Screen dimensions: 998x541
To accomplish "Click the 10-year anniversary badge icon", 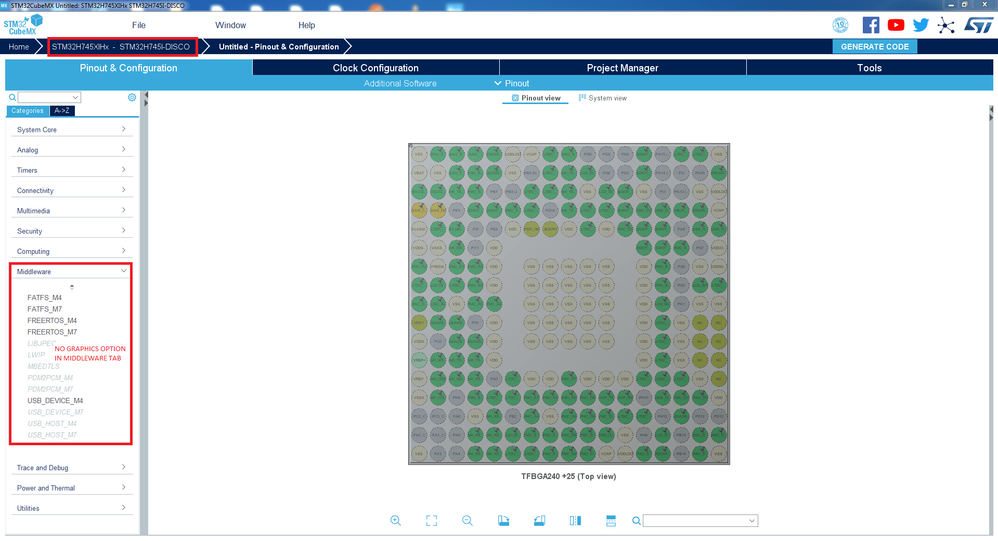I will tap(840, 25).
